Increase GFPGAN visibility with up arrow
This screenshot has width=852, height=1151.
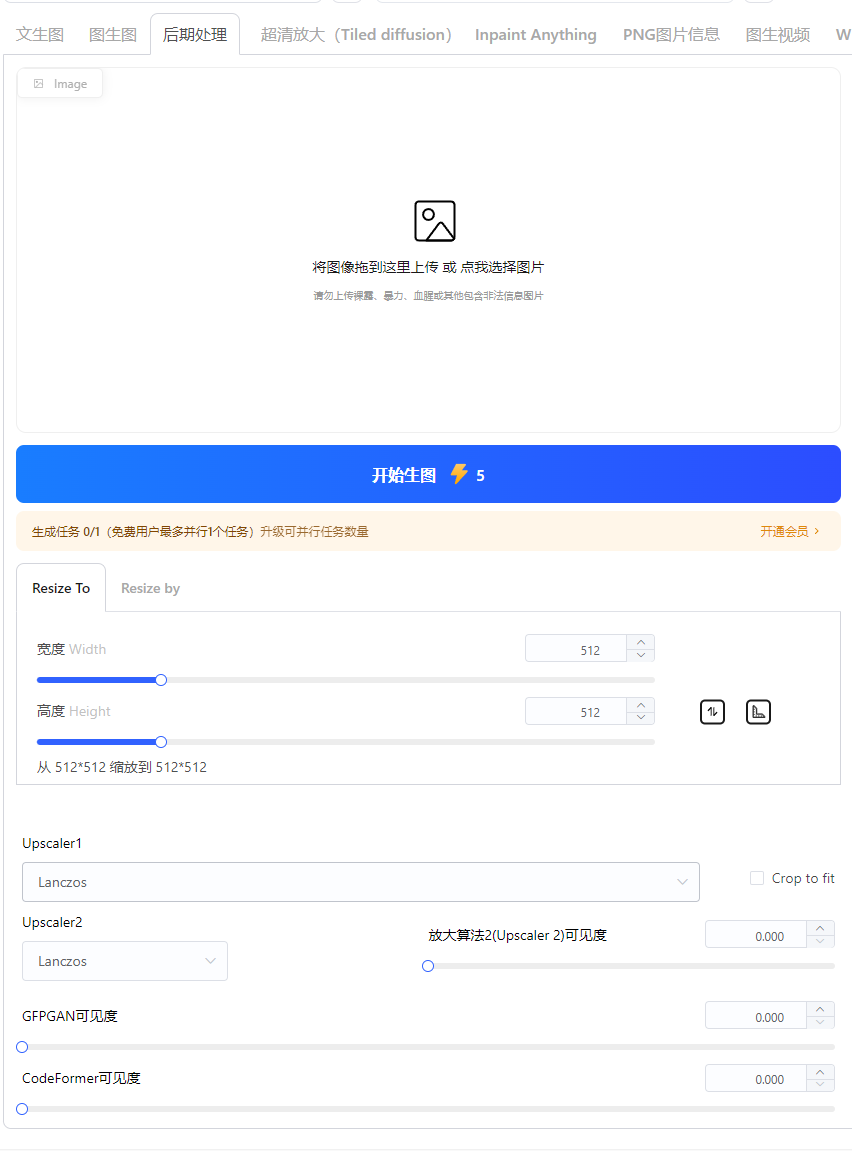coord(820,1009)
